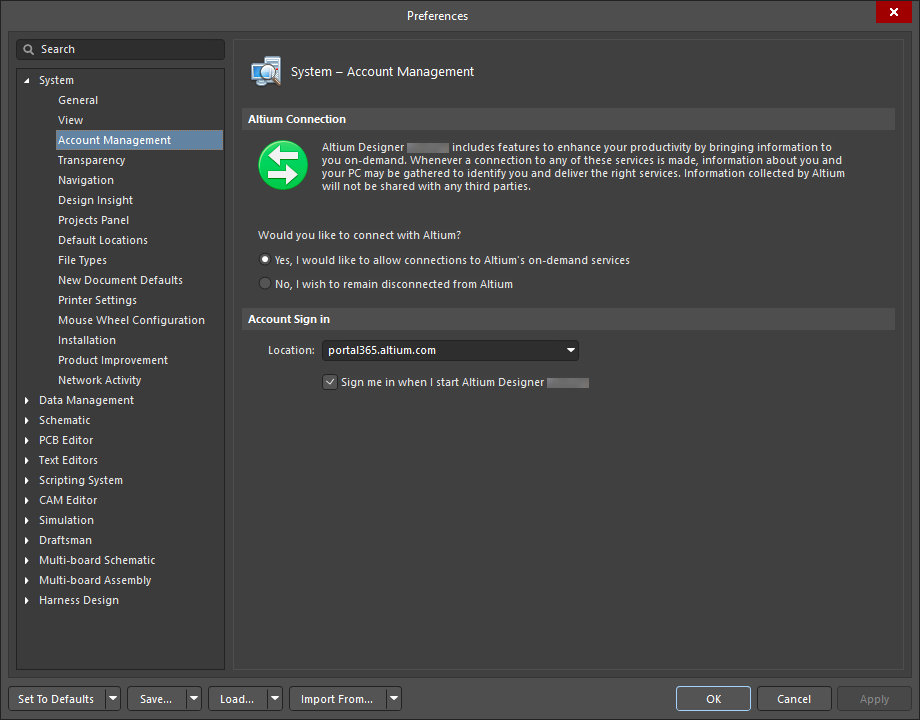Click the CAM Editor tree label

[68, 500]
